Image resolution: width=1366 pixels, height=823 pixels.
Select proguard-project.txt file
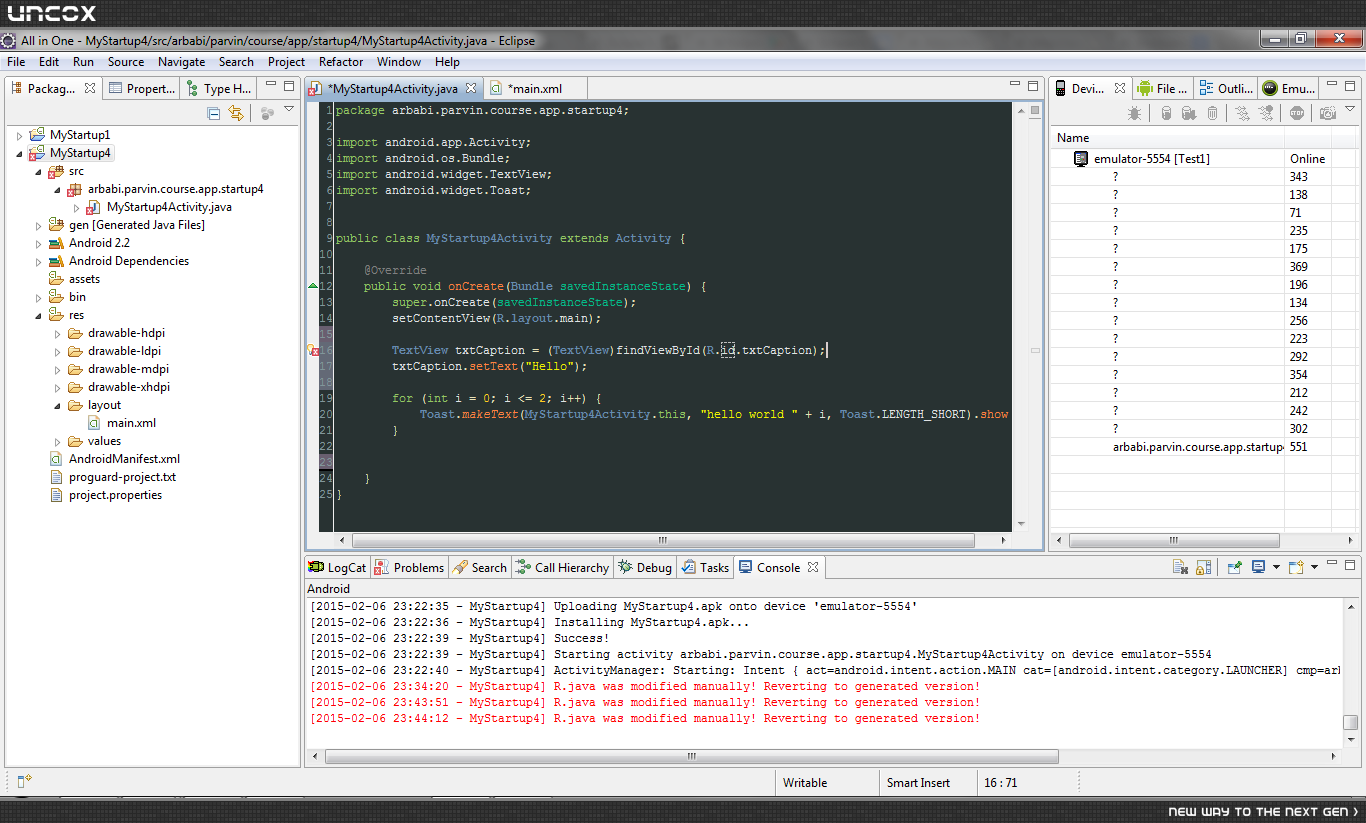point(122,477)
